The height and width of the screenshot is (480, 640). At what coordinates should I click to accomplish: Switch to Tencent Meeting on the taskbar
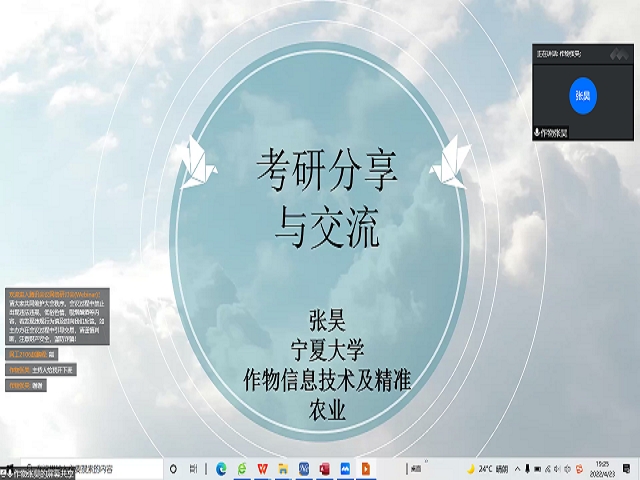345,469
